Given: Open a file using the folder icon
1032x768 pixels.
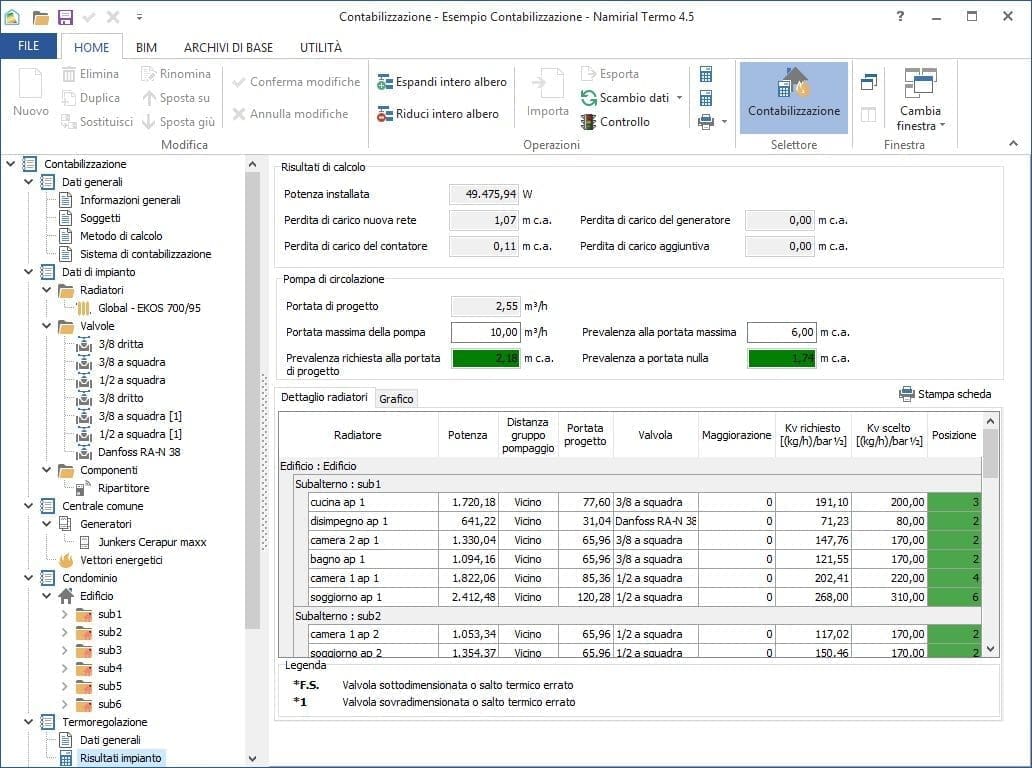Looking at the screenshot, I should [39, 16].
